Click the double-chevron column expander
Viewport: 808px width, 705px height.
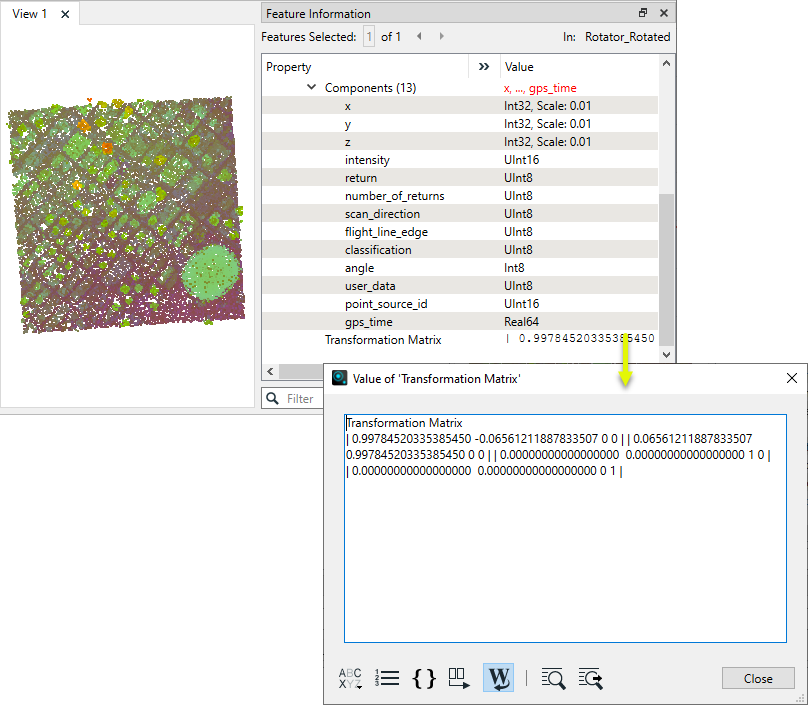click(484, 67)
